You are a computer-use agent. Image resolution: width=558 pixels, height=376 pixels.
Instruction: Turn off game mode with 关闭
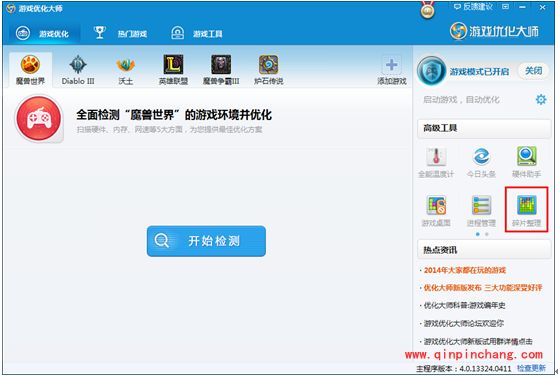[x=533, y=71]
